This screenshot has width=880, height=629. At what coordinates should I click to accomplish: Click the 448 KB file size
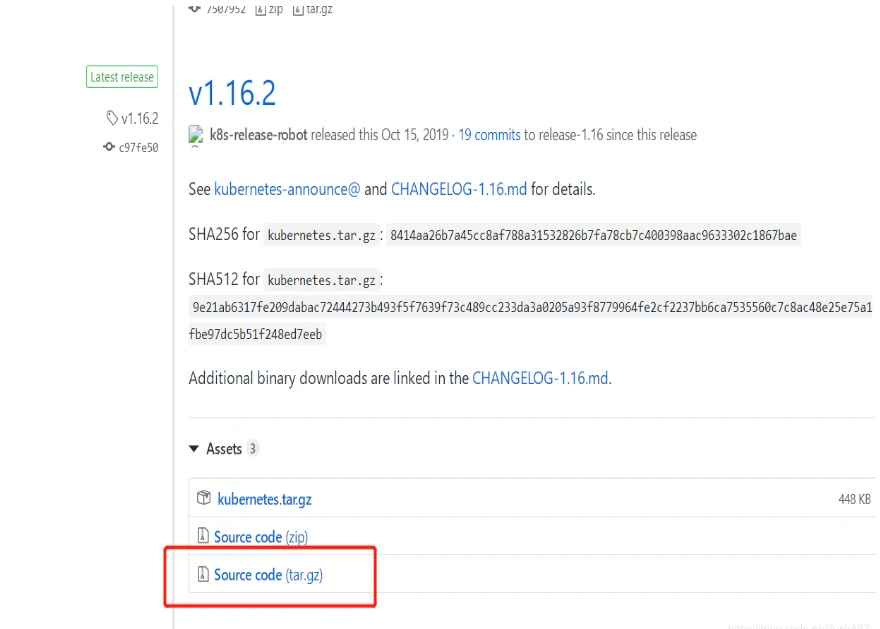(x=854, y=499)
